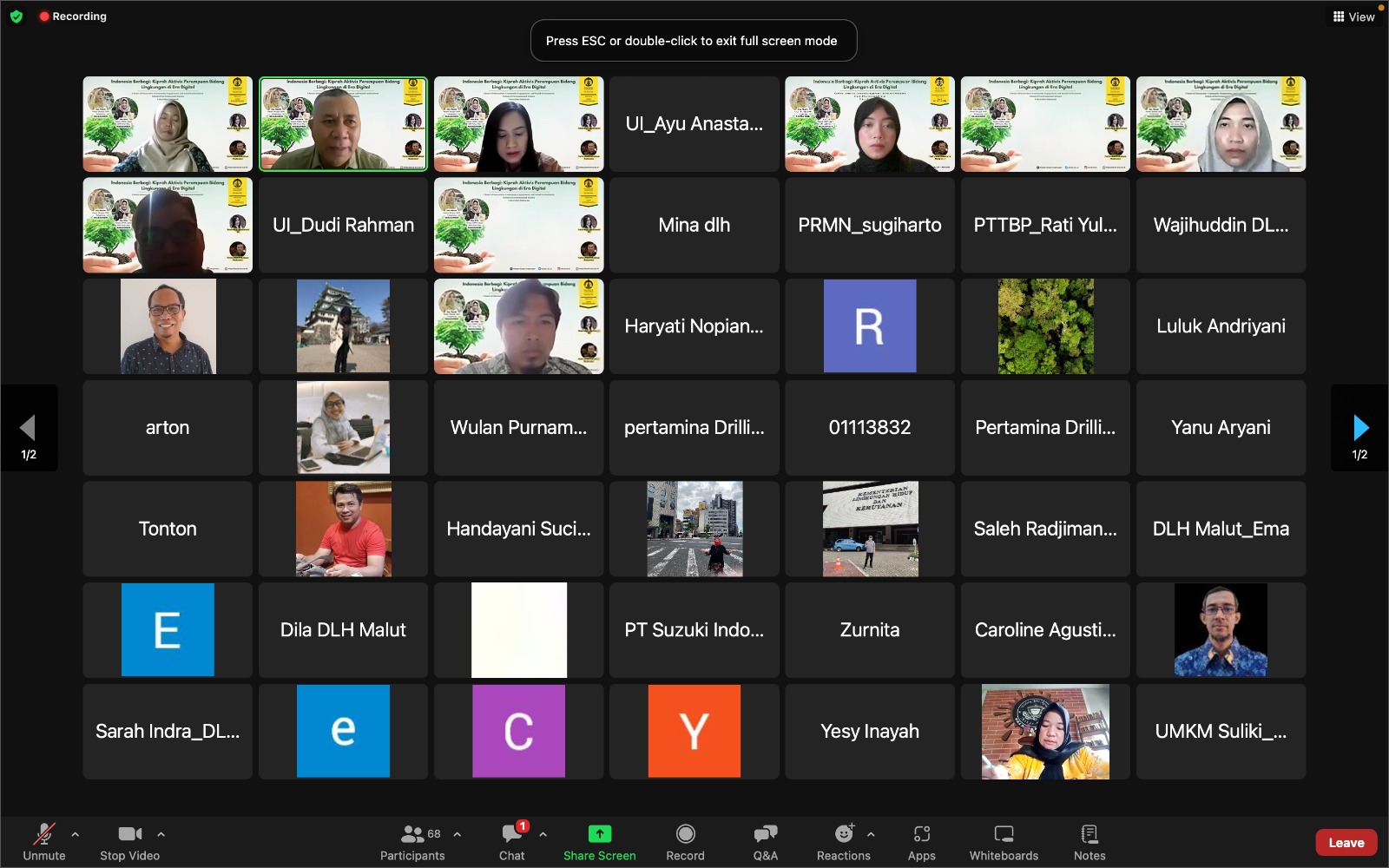Screen dimensions: 1389x868
Task: Open the Participants panel
Action: pos(412,841)
